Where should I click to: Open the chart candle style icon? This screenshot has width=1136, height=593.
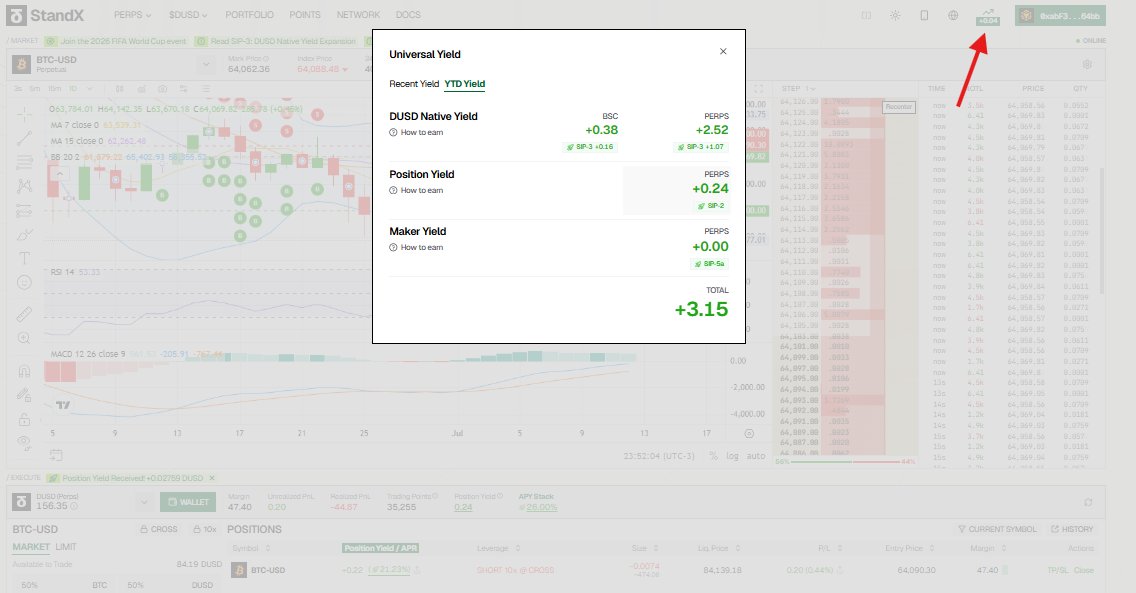tap(120, 89)
